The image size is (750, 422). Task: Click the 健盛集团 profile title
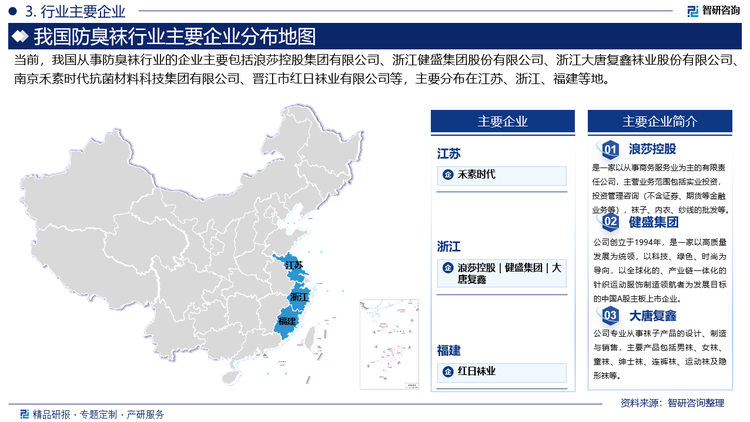pos(653,222)
